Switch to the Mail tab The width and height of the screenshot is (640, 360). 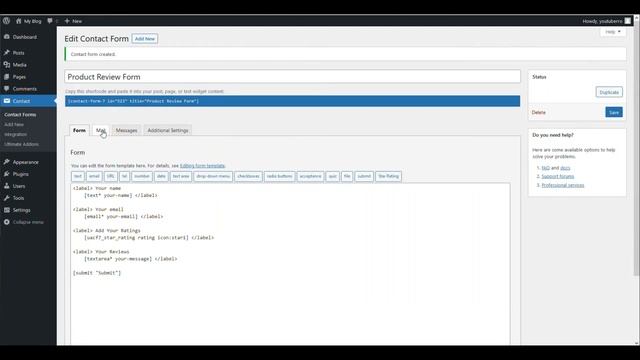(101, 130)
